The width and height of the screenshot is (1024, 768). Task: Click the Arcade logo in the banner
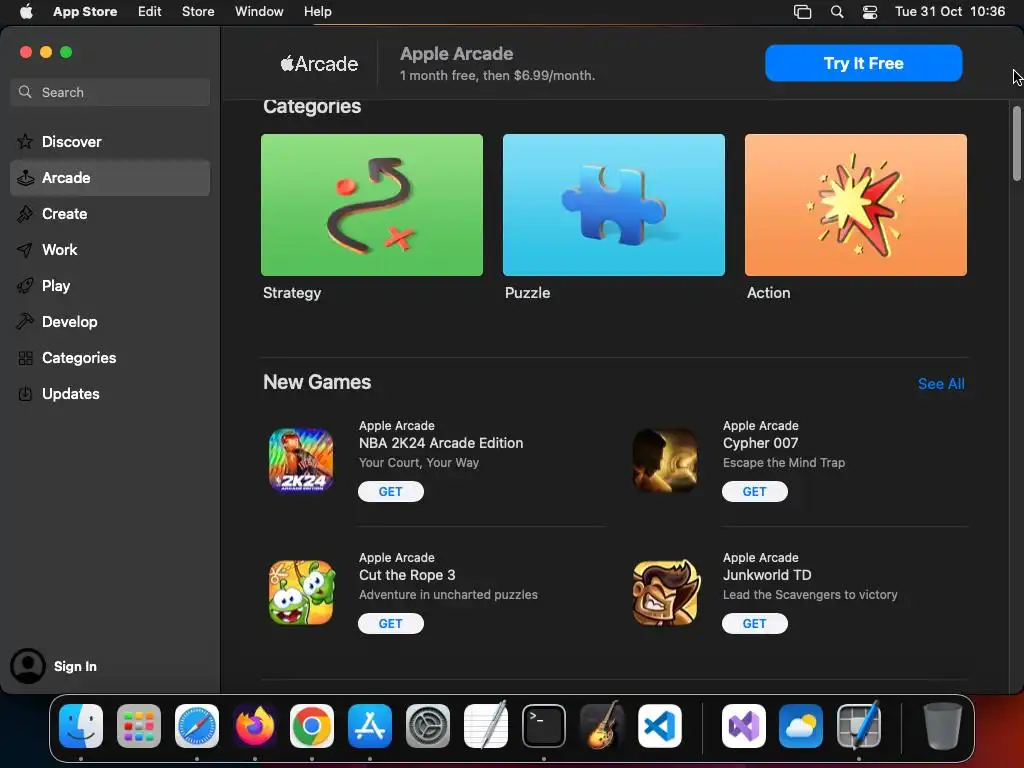tap(319, 63)
